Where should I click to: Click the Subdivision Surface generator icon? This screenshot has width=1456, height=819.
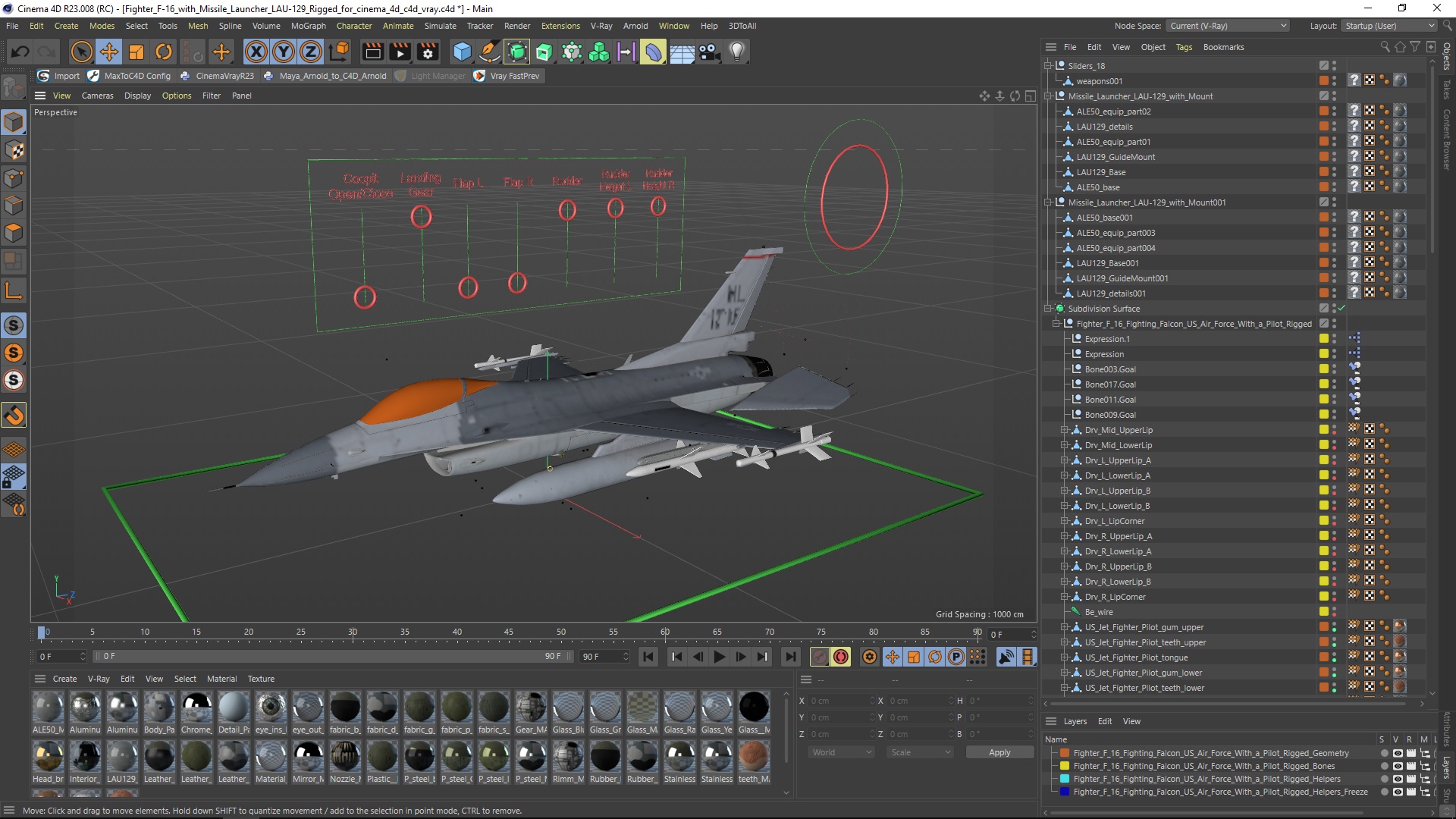point(517,52)
